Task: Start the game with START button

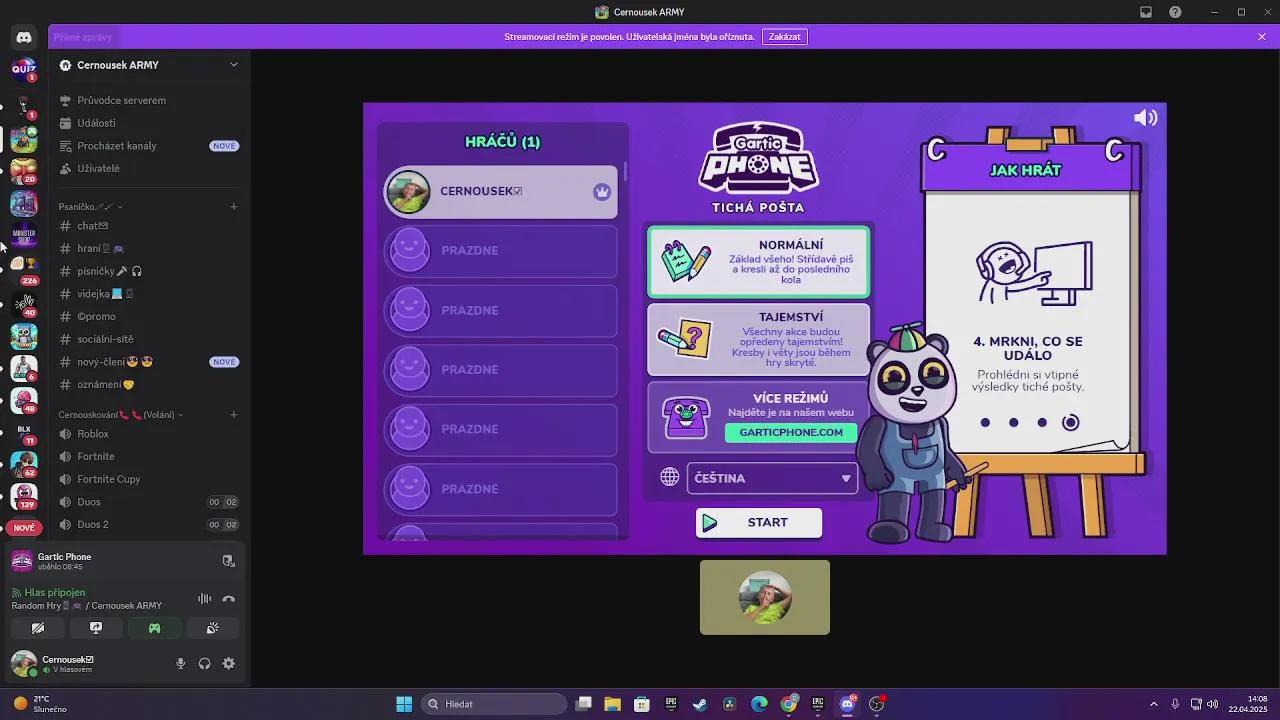Action: tap(759, 523)
